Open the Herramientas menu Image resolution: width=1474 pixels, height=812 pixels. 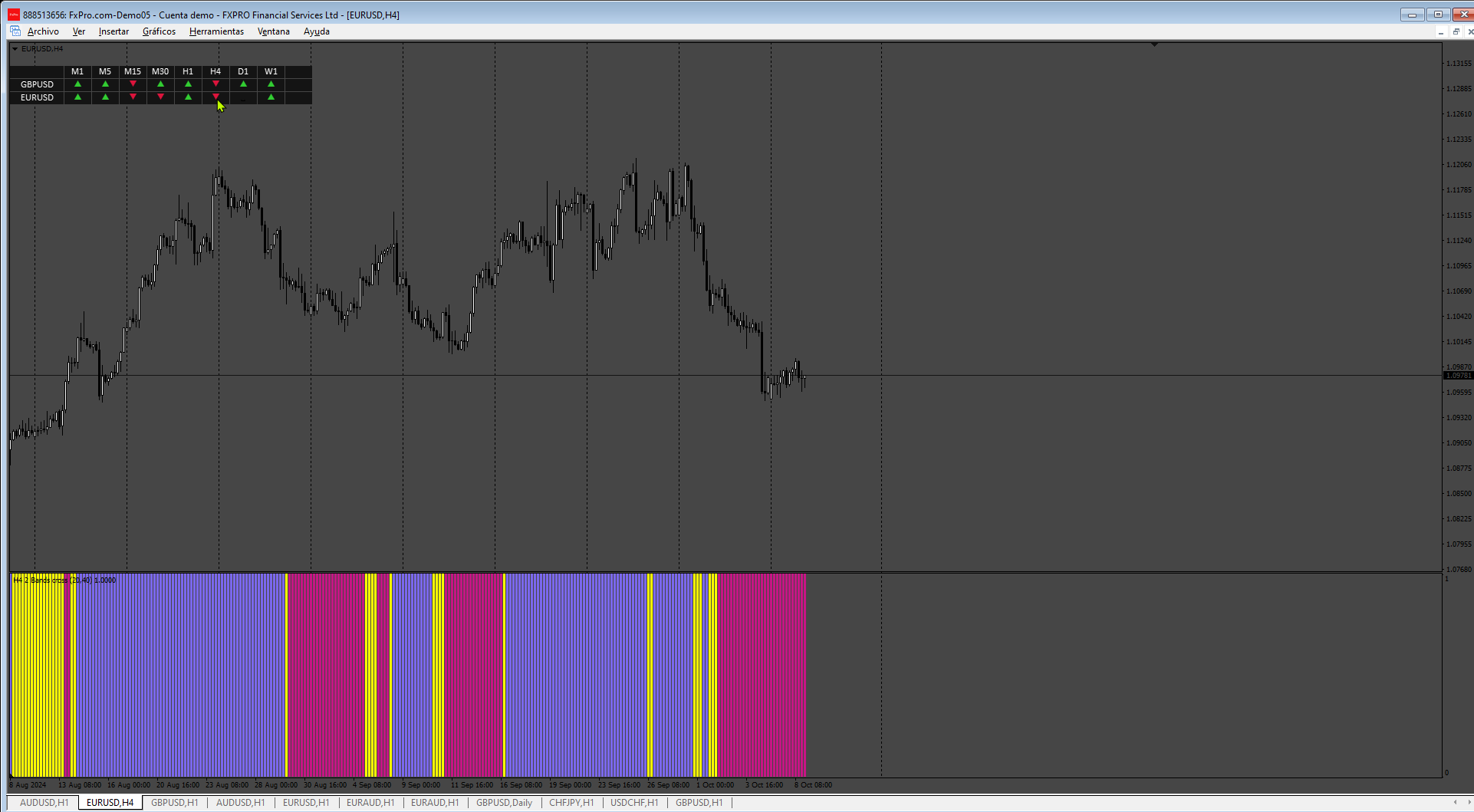pyautogui.click(x=216, y=31)
